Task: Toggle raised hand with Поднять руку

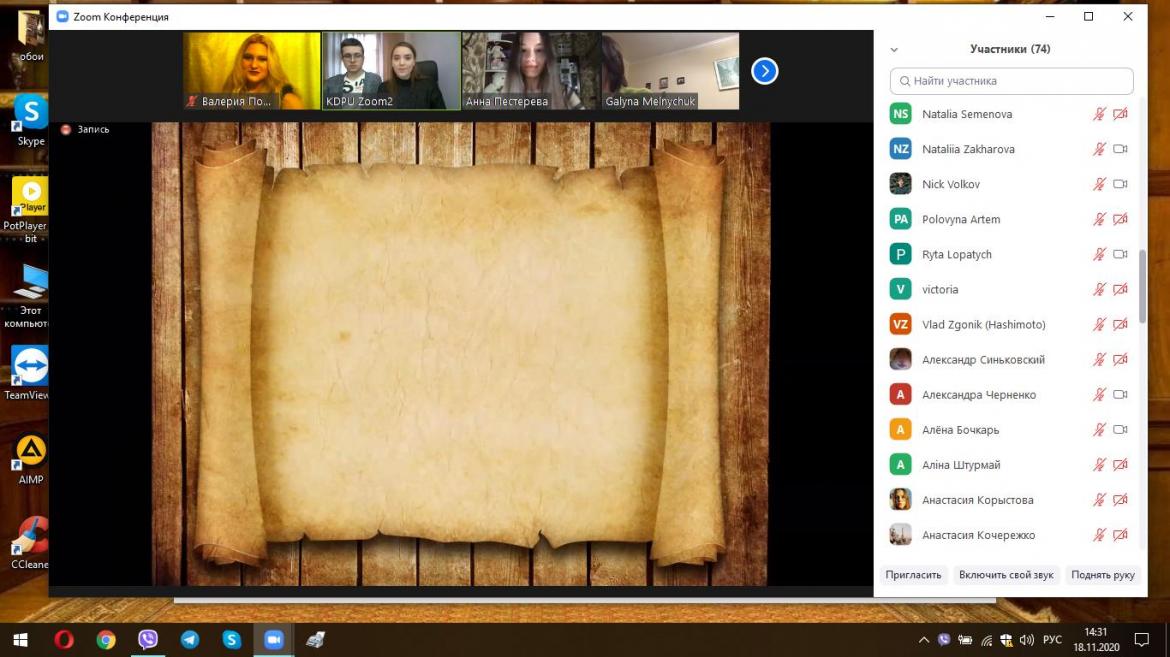Action: (1102, 575)
